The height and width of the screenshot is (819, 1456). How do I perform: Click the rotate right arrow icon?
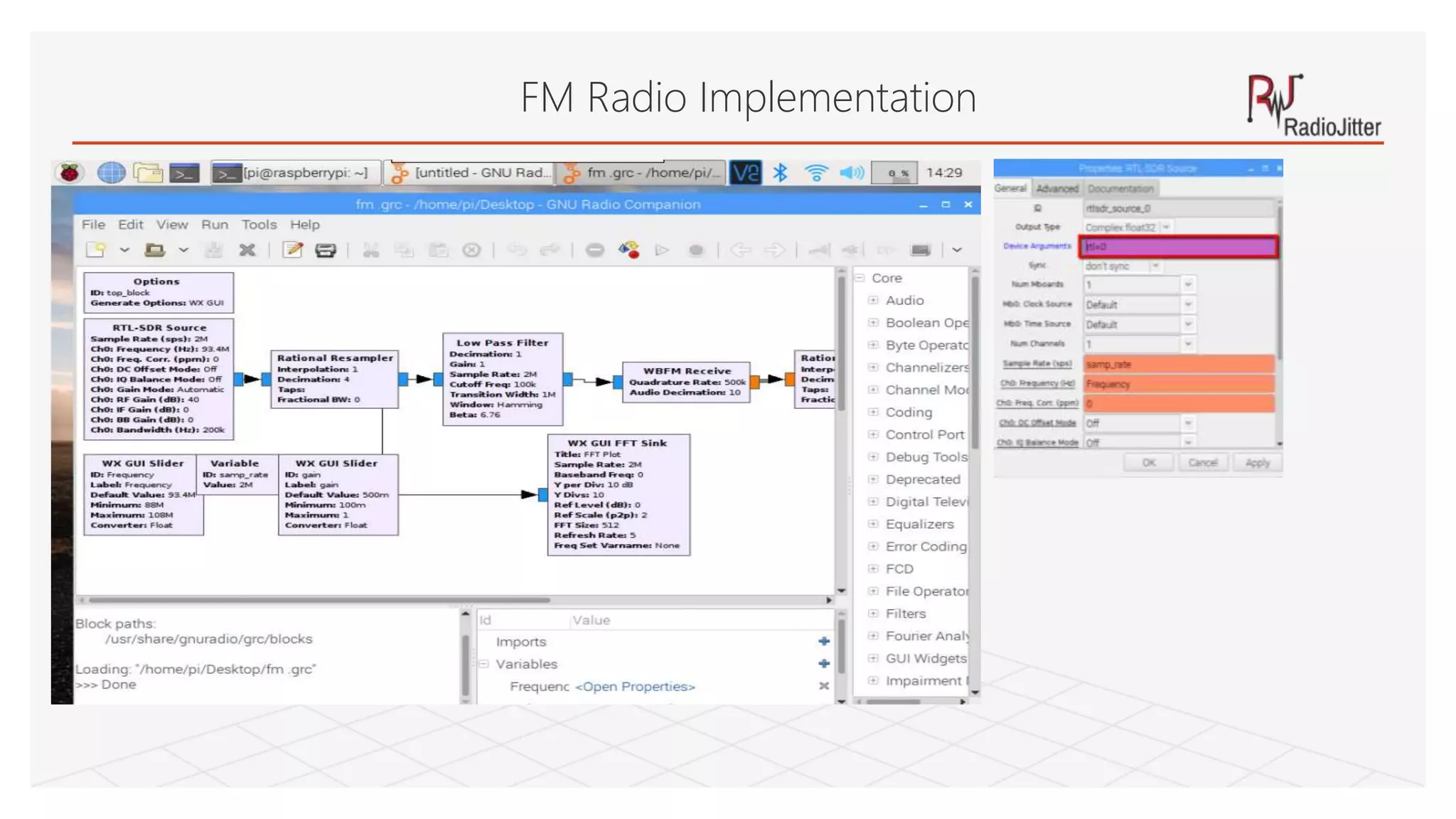[774, 250]
